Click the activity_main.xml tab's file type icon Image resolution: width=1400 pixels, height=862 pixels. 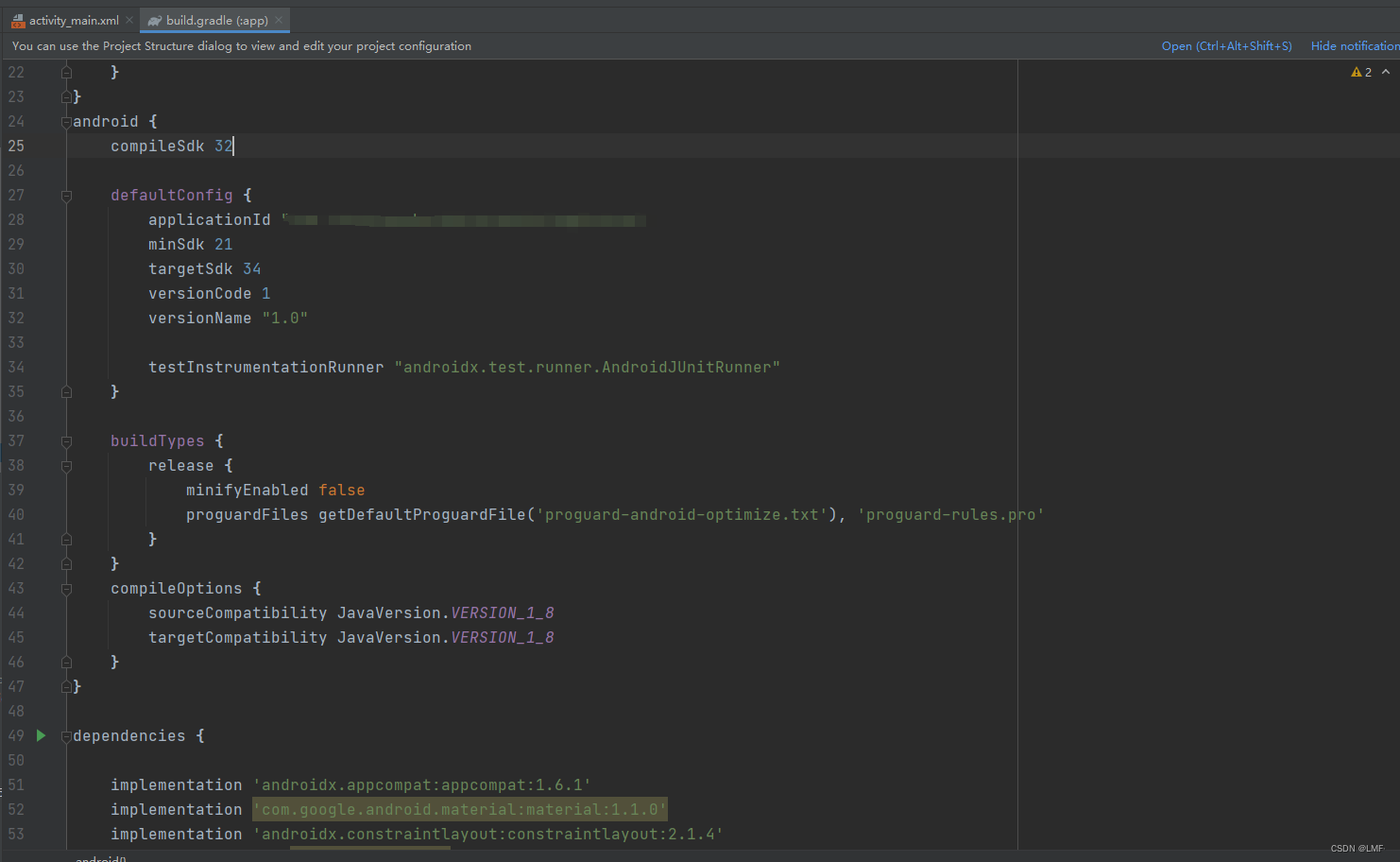point(17,19)
